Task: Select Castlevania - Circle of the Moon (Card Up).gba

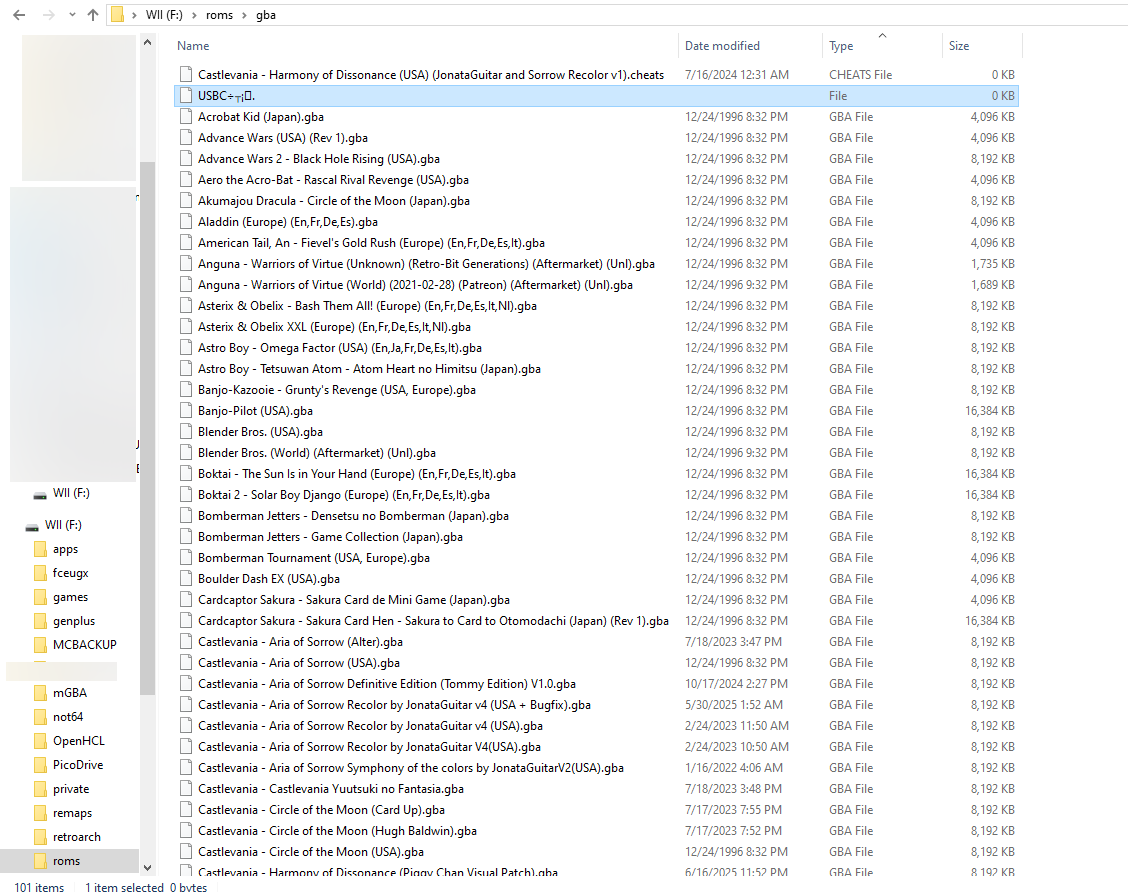Action: 322,810
